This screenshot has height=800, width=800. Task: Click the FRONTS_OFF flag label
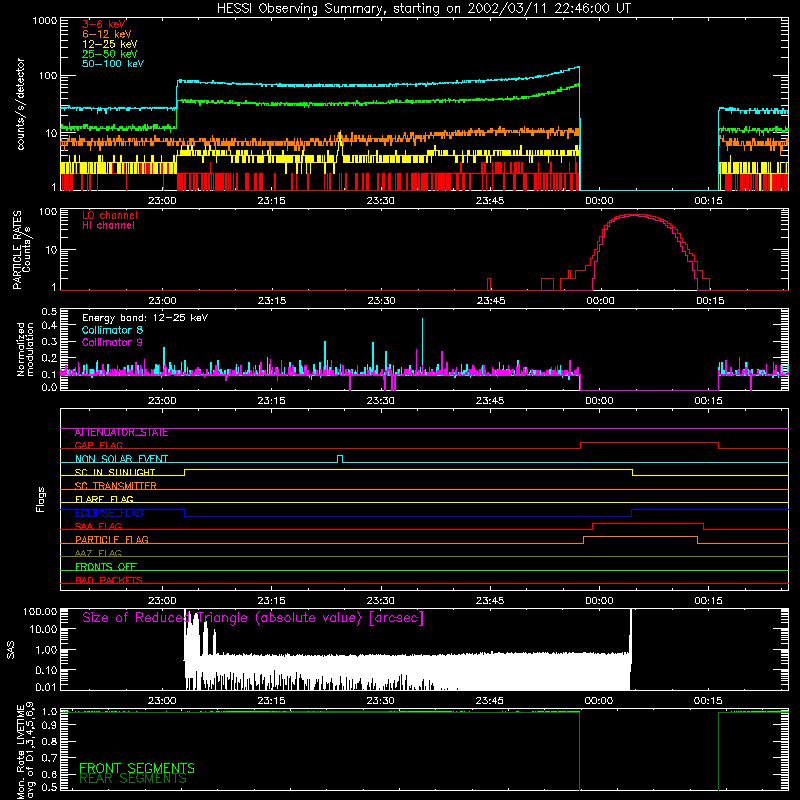point(106,567)
